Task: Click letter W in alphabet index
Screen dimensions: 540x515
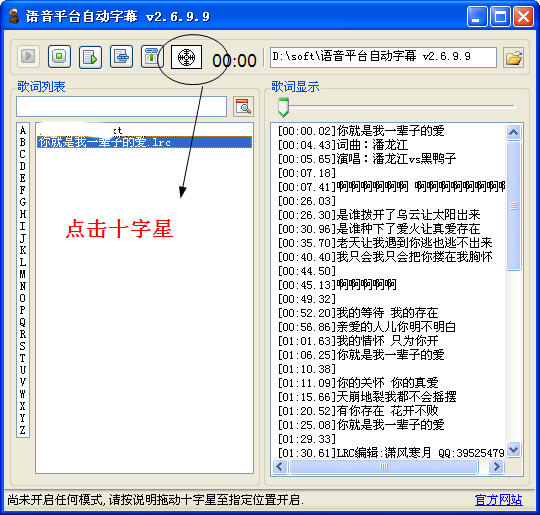Action: (x=23, y=394)
